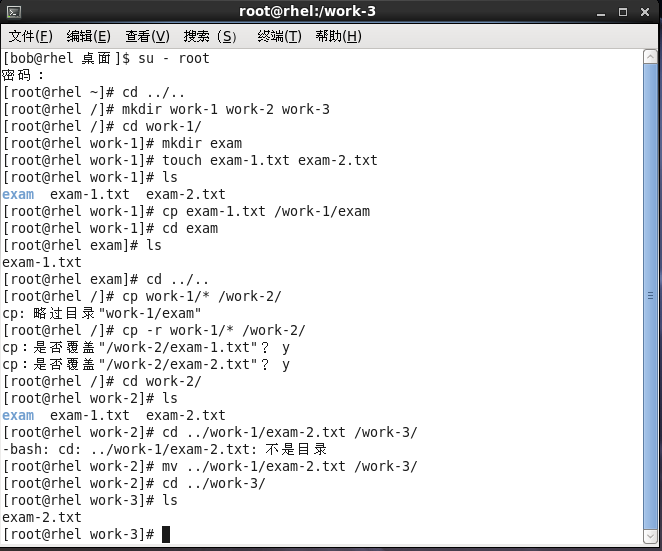662x551 pixels.
Task: Click the 'exam-2.txt' output in work-3
Action: coord(42,518)
